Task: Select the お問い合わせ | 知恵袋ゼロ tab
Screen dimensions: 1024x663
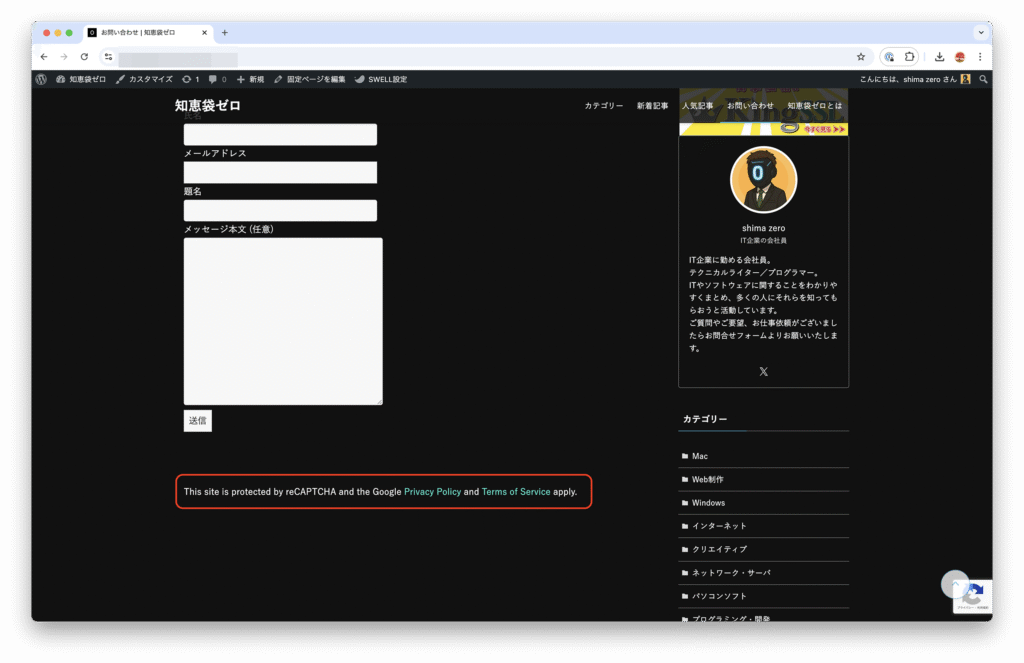Action: (x=148, y=33)
